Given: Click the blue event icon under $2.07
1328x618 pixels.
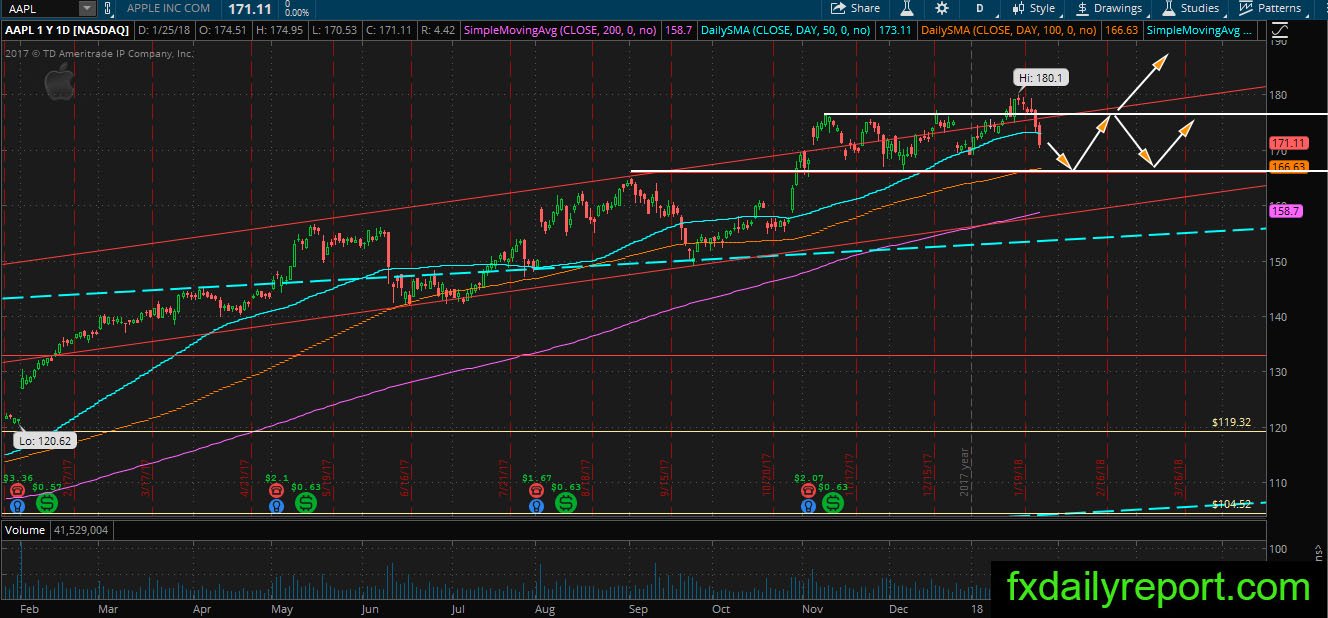Looking at the screenshot, I should click(x=807, y=506).
